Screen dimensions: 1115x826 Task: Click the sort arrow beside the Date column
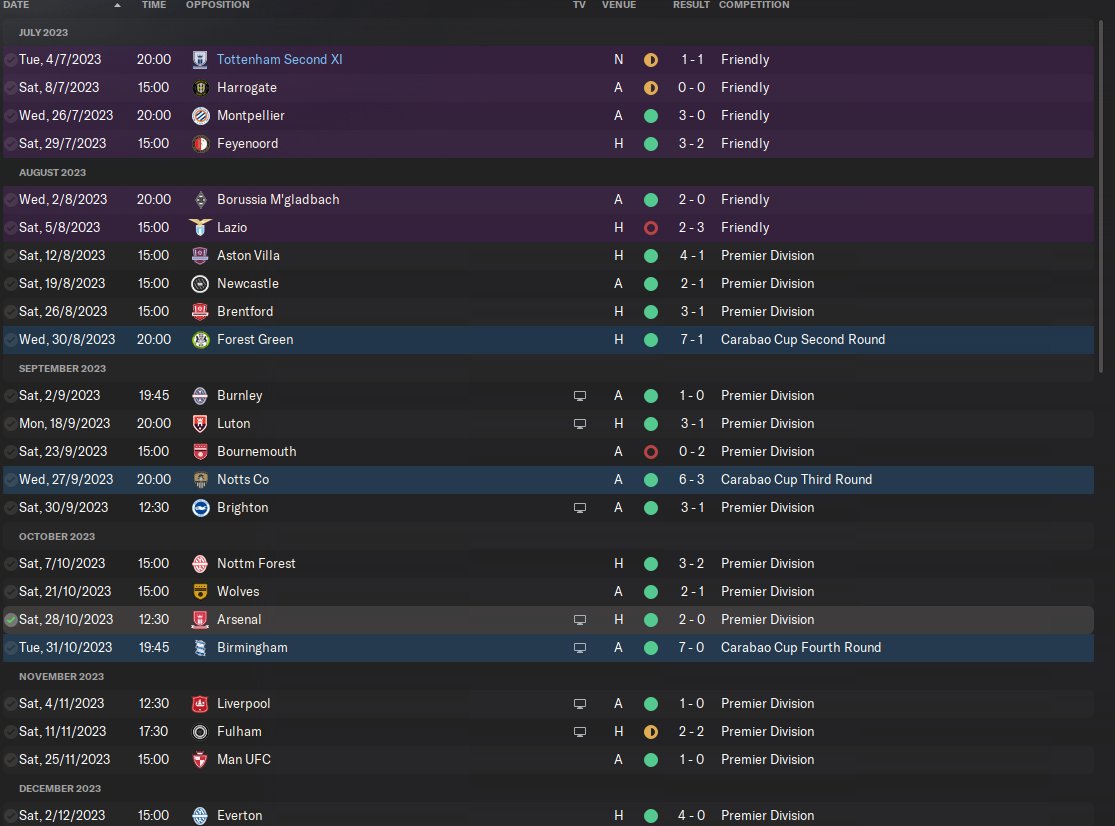tap(118, 5)
